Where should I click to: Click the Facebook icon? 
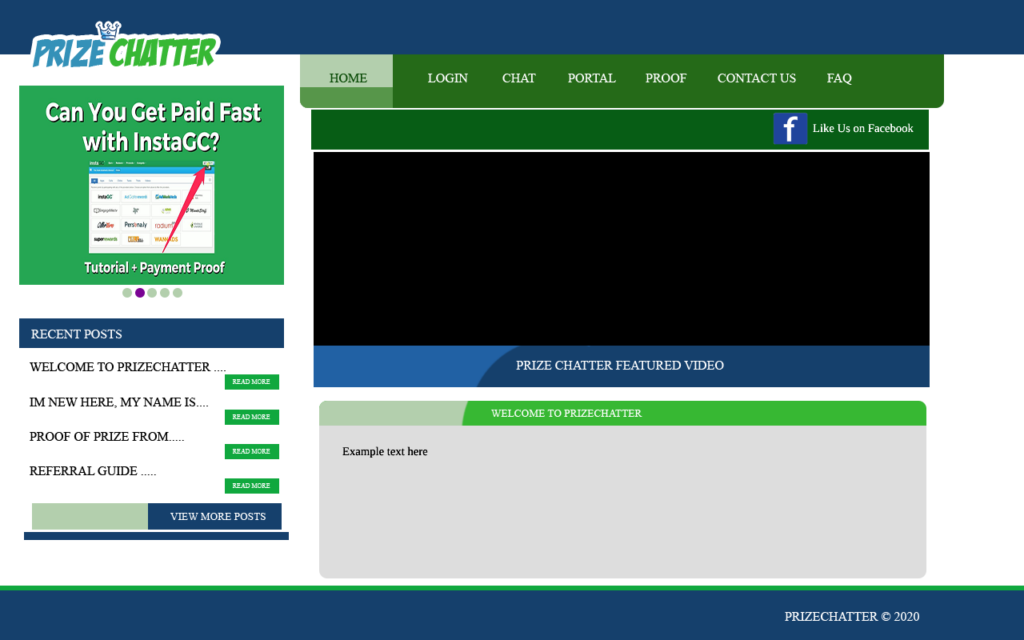tap(789, 129)
